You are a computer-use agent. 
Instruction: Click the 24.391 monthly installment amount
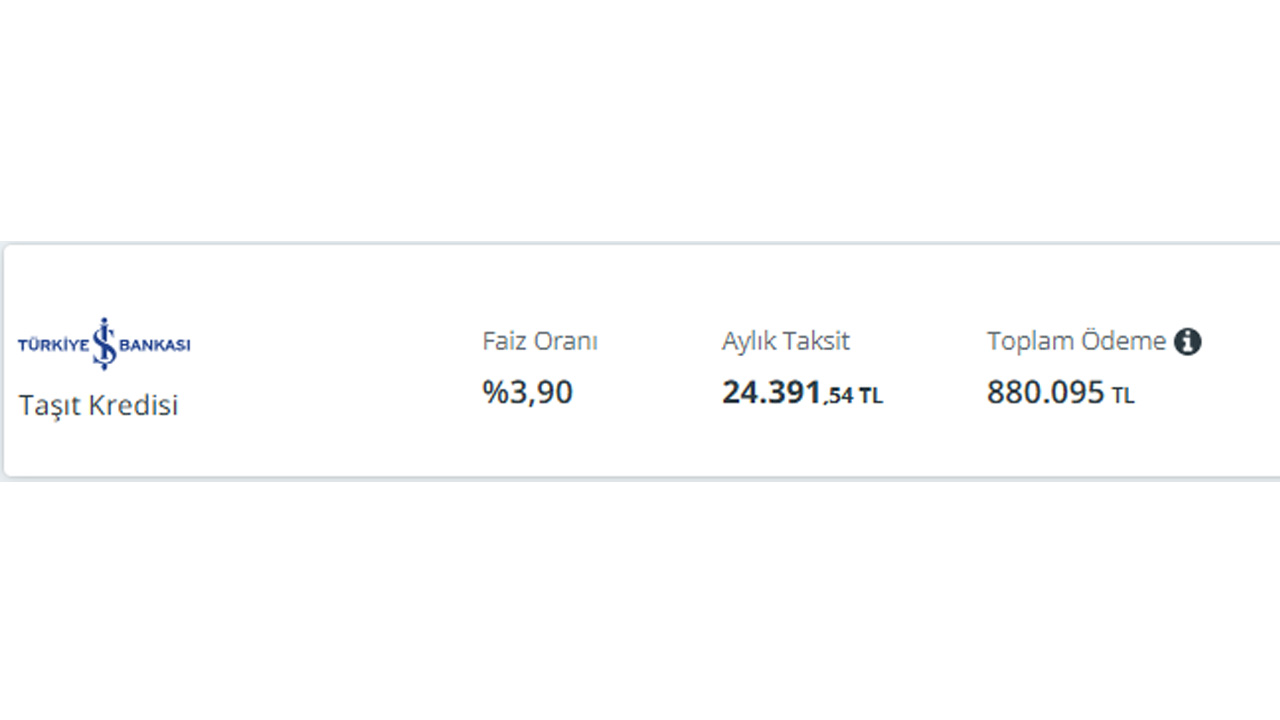tap(772, 393)
